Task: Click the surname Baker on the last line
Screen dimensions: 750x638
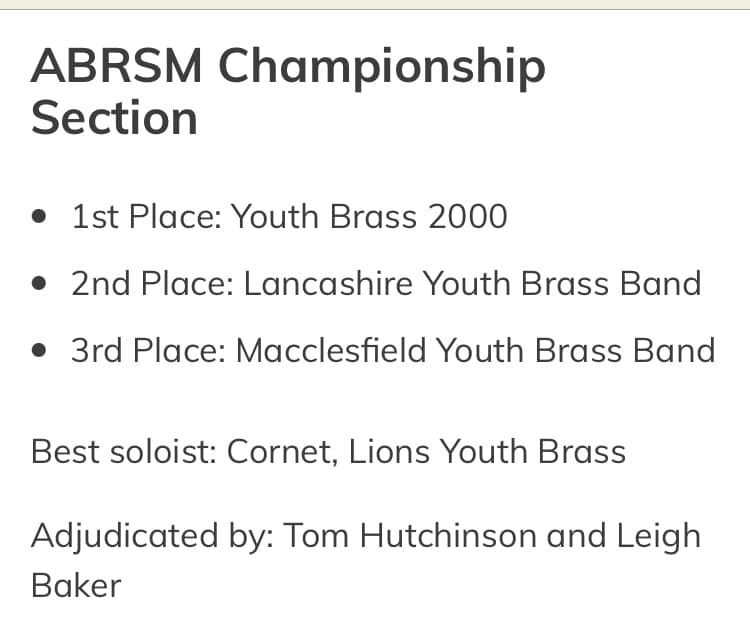Action: (x=76, y=584)
